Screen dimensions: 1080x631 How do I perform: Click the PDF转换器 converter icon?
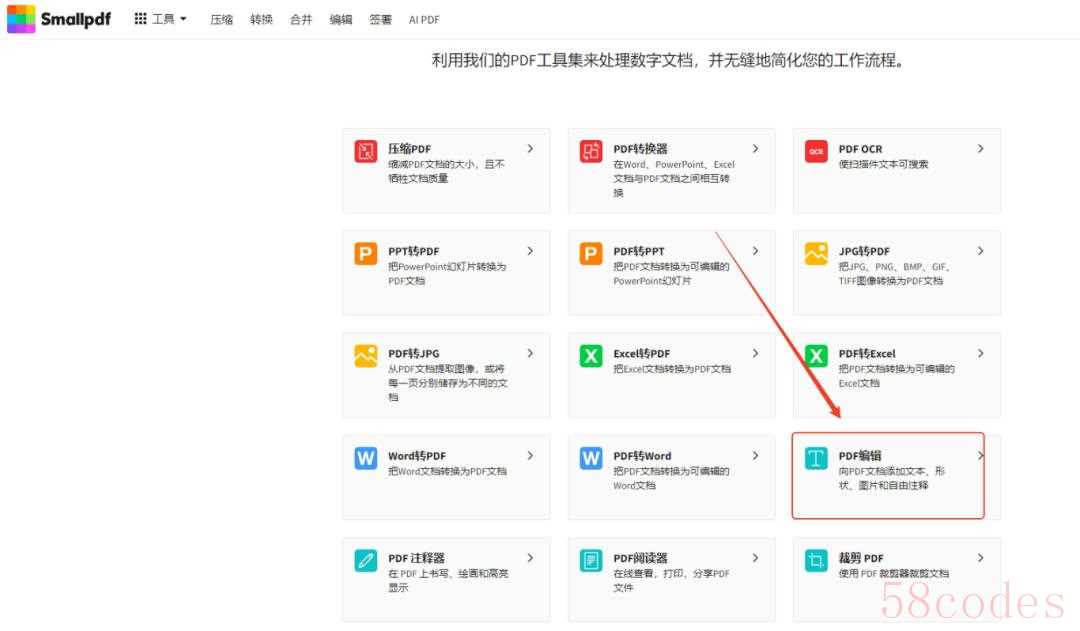(x=591, y=152)
